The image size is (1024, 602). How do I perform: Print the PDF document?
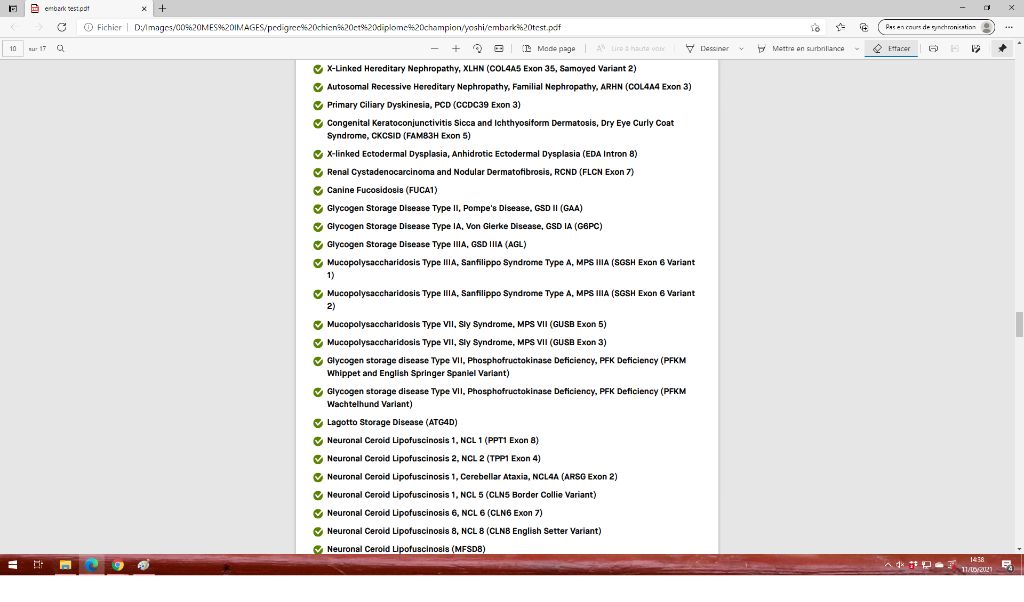click(x=933, y=48)
